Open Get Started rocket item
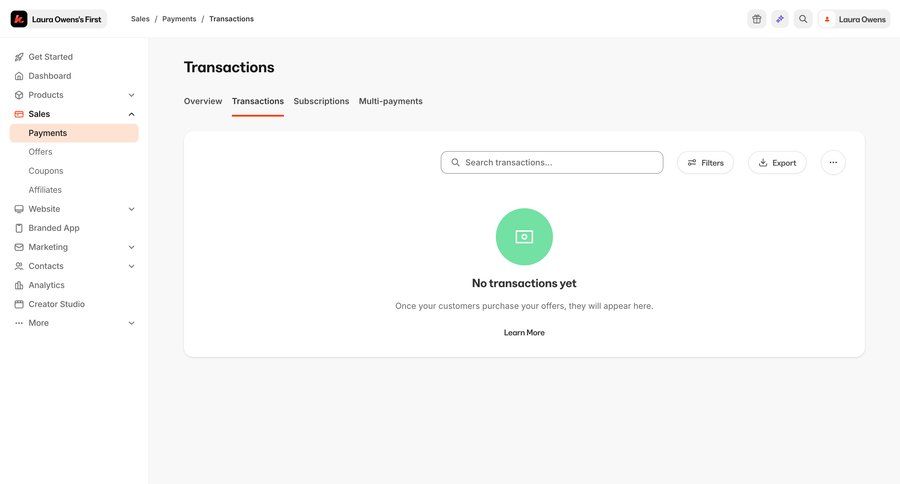Image resolution: width=900 pixels, height=484 pixels. tap(50, 57)
